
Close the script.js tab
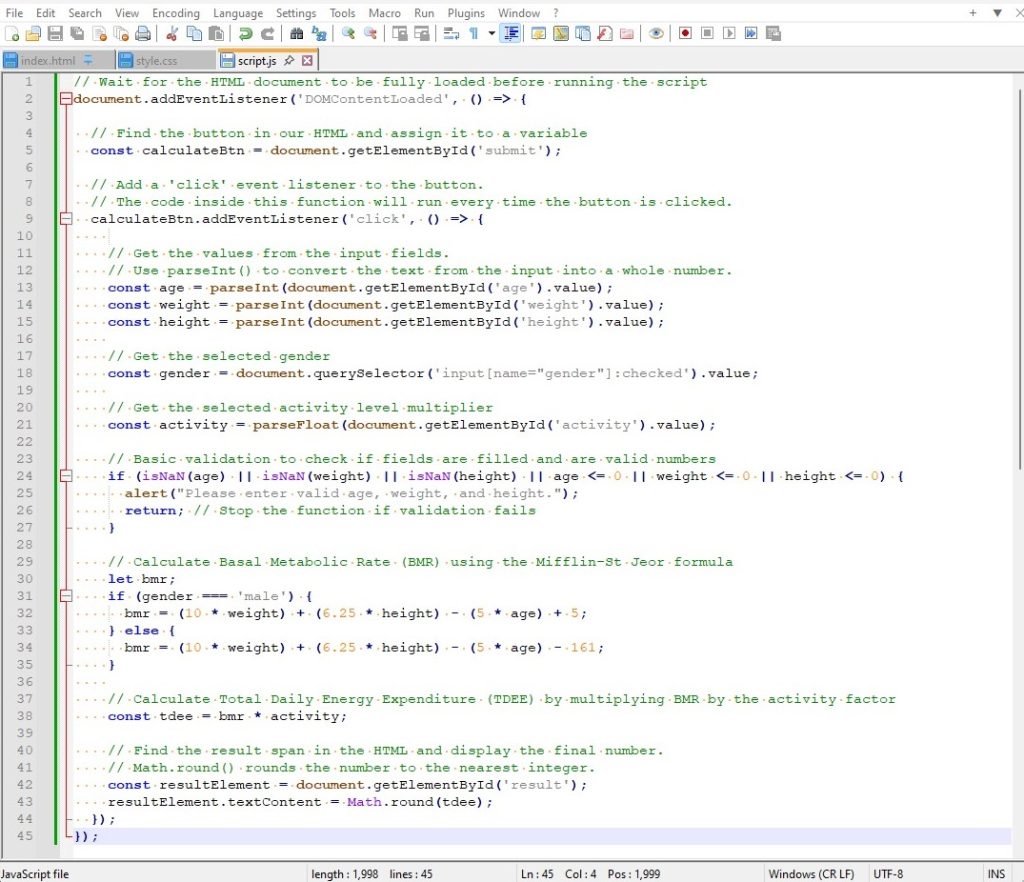coord(307,60)
